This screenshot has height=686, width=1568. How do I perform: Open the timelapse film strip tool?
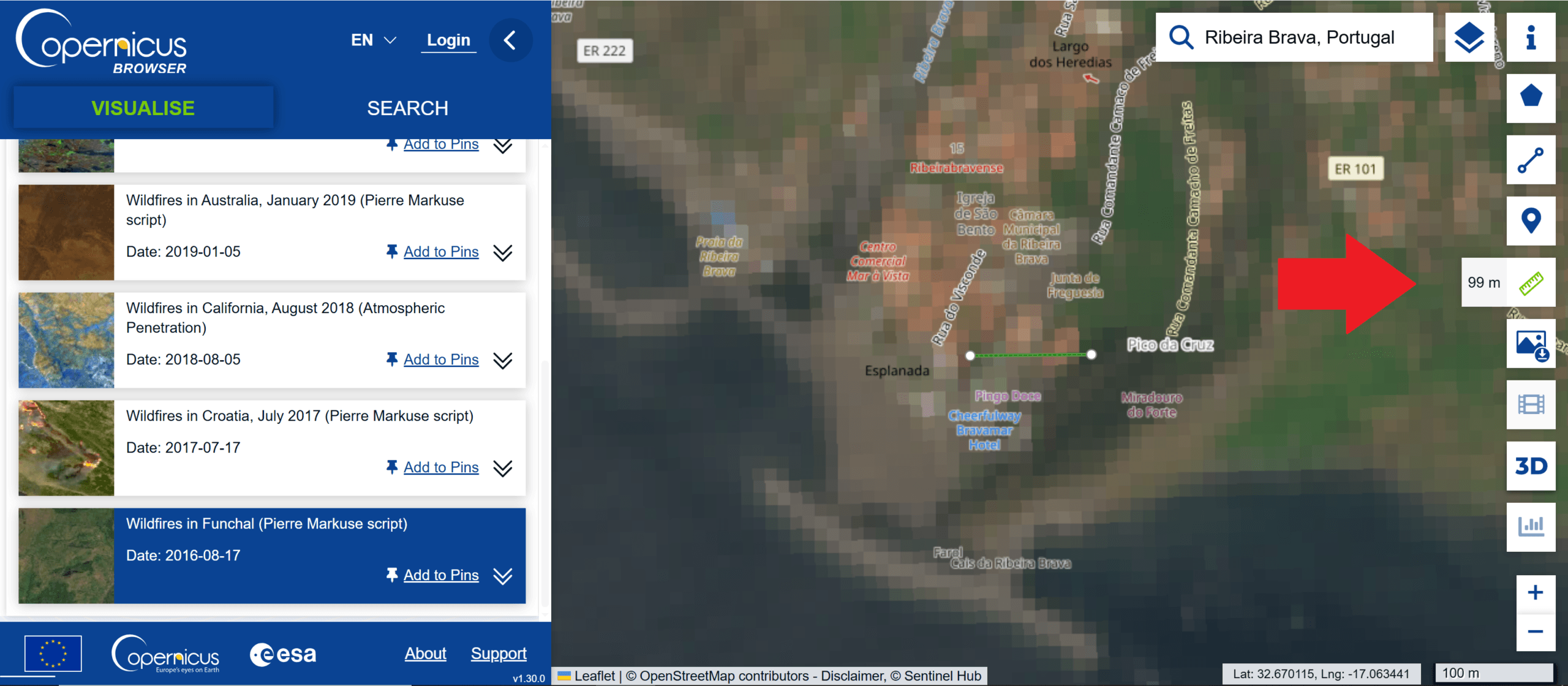point(1530,404)
